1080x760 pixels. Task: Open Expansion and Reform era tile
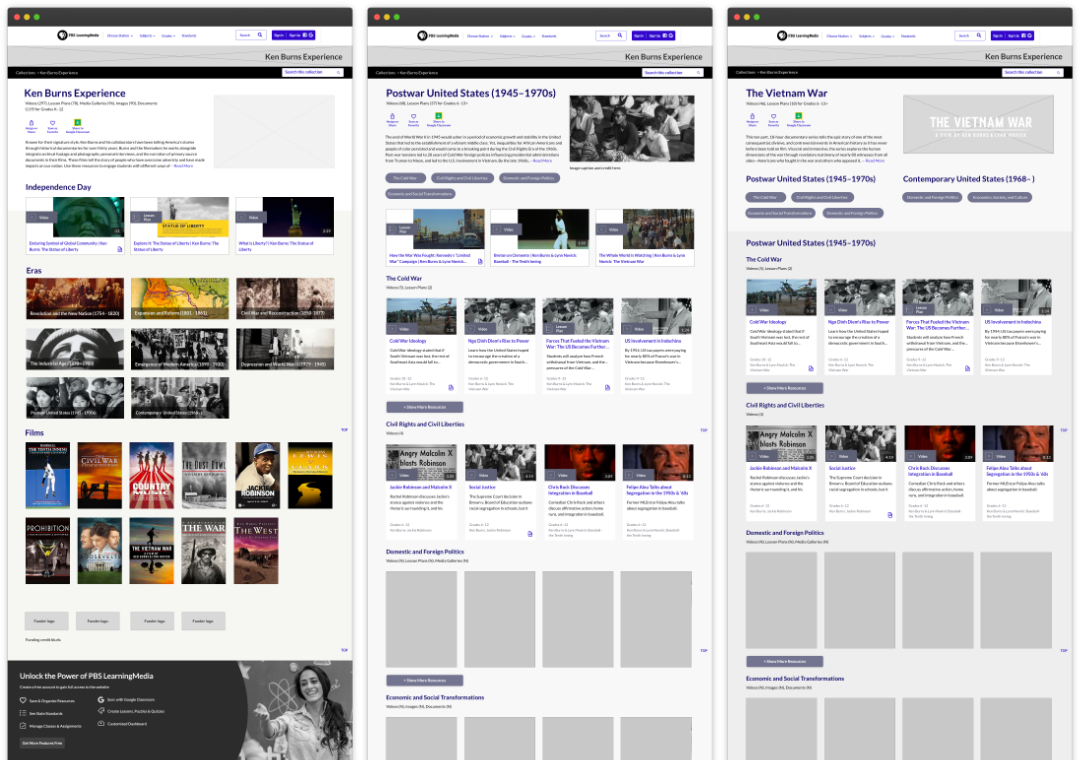coord(180,298)
